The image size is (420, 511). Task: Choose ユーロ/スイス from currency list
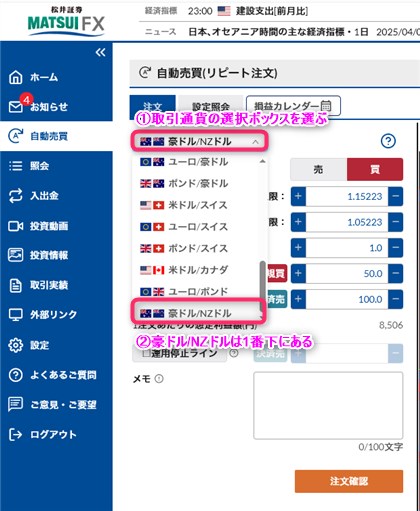[x=199, y=227]
